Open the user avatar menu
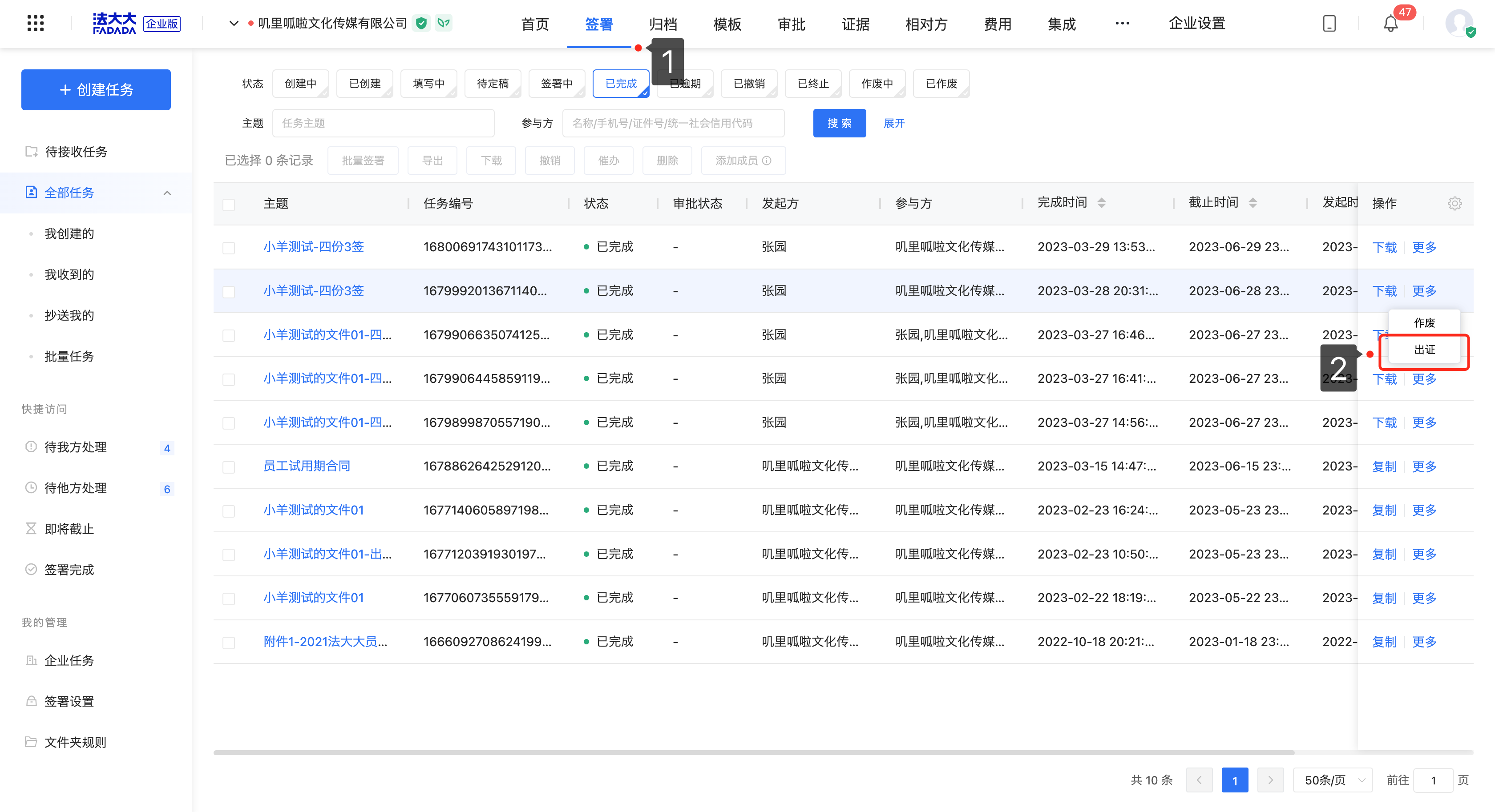The image size is (1495, 812). [x=1459, y=24]
